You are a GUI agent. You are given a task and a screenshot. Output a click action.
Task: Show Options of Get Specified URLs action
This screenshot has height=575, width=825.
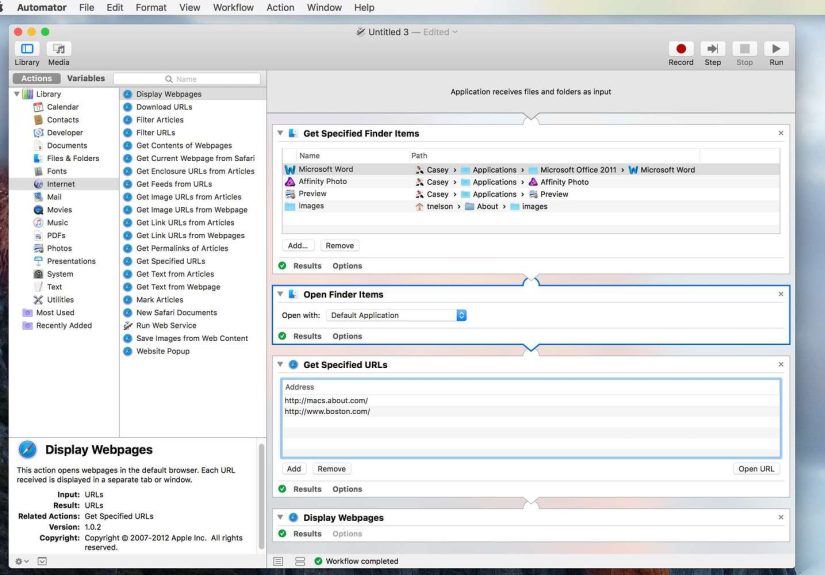pos(347,489)
